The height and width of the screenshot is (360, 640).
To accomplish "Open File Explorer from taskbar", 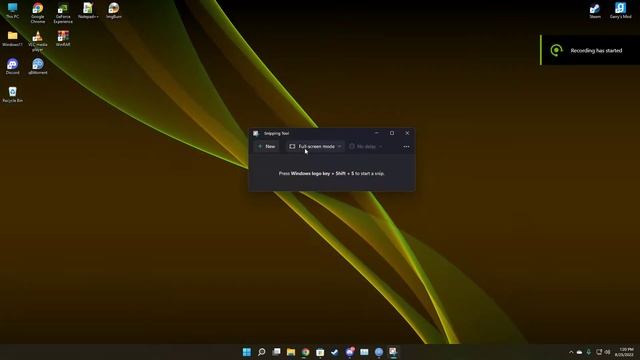I will [x=291, y=352].
